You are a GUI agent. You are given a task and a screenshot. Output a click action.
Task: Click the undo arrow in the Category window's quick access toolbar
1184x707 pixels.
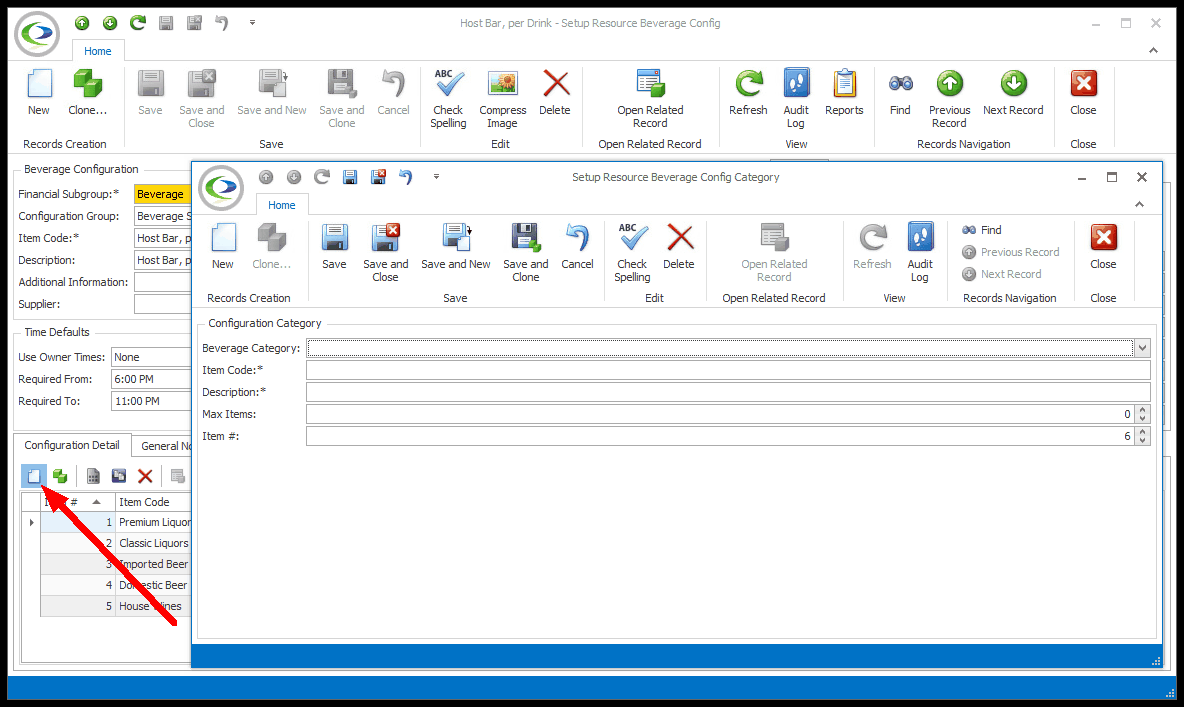tap(405, 177)
